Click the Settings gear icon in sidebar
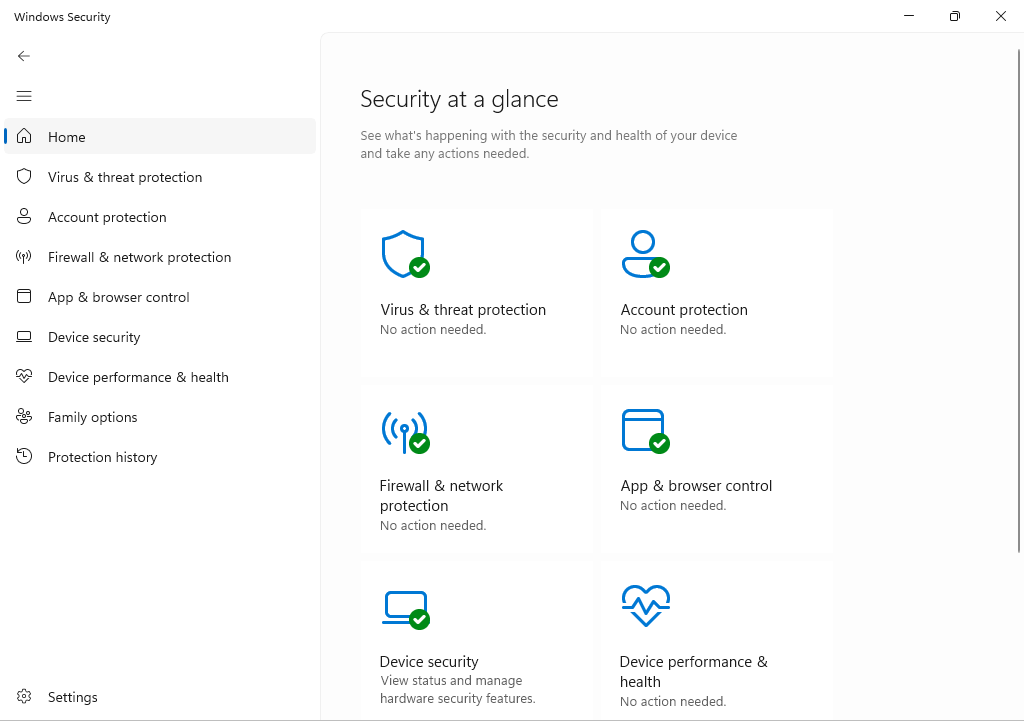Viewport: 1024px width, 721px height. [25, 697]
